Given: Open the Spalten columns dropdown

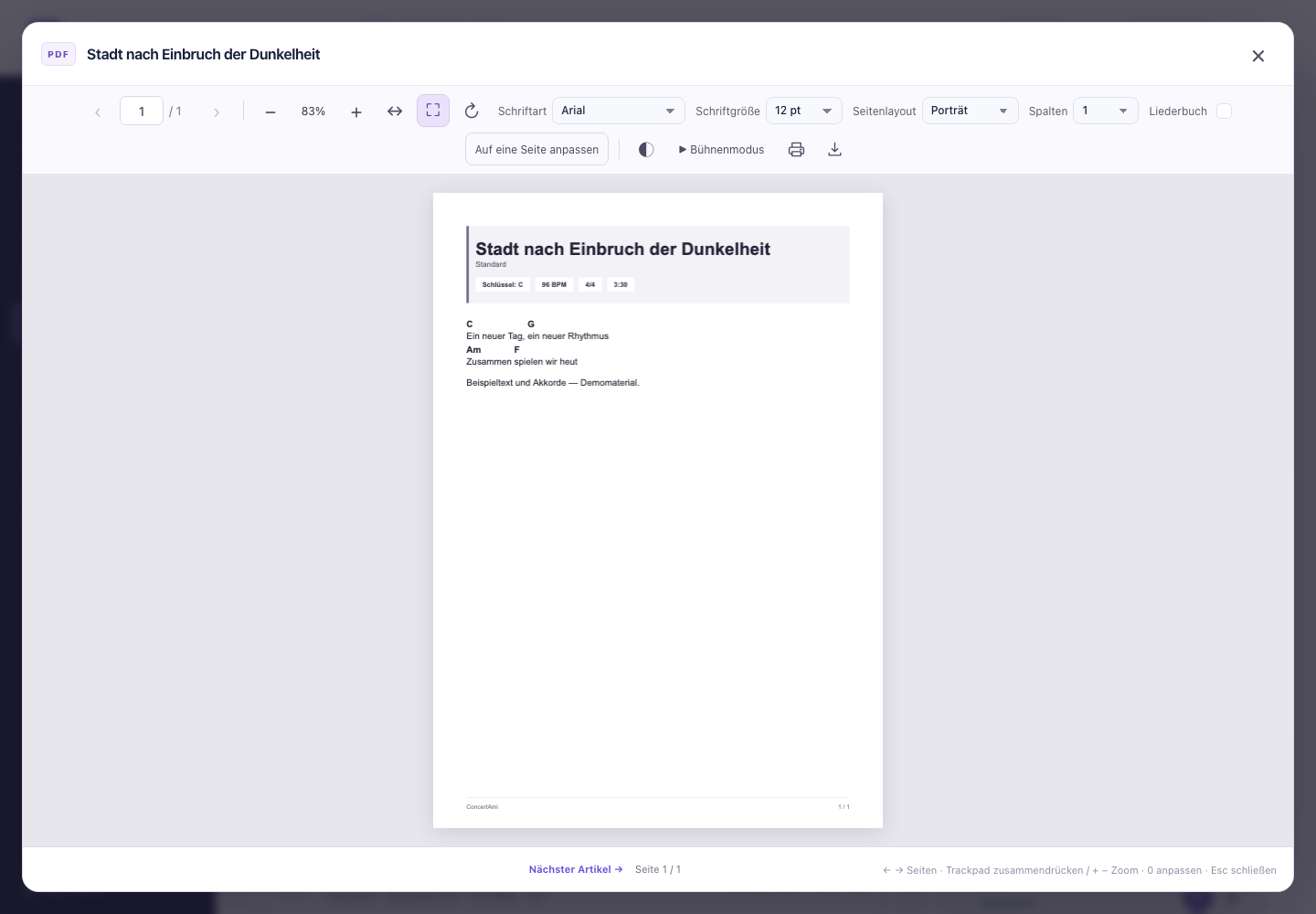Looking at the screenshot, I should coord(1106,111).
